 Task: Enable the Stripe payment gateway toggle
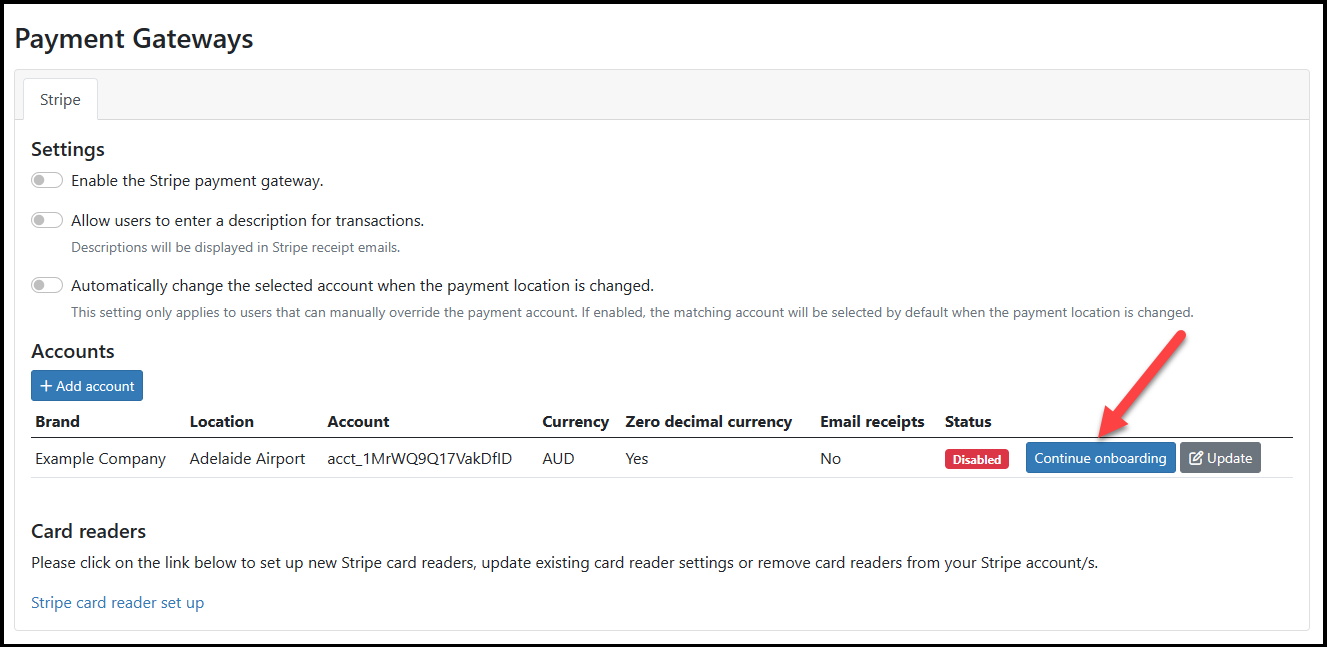click(47, 181)
